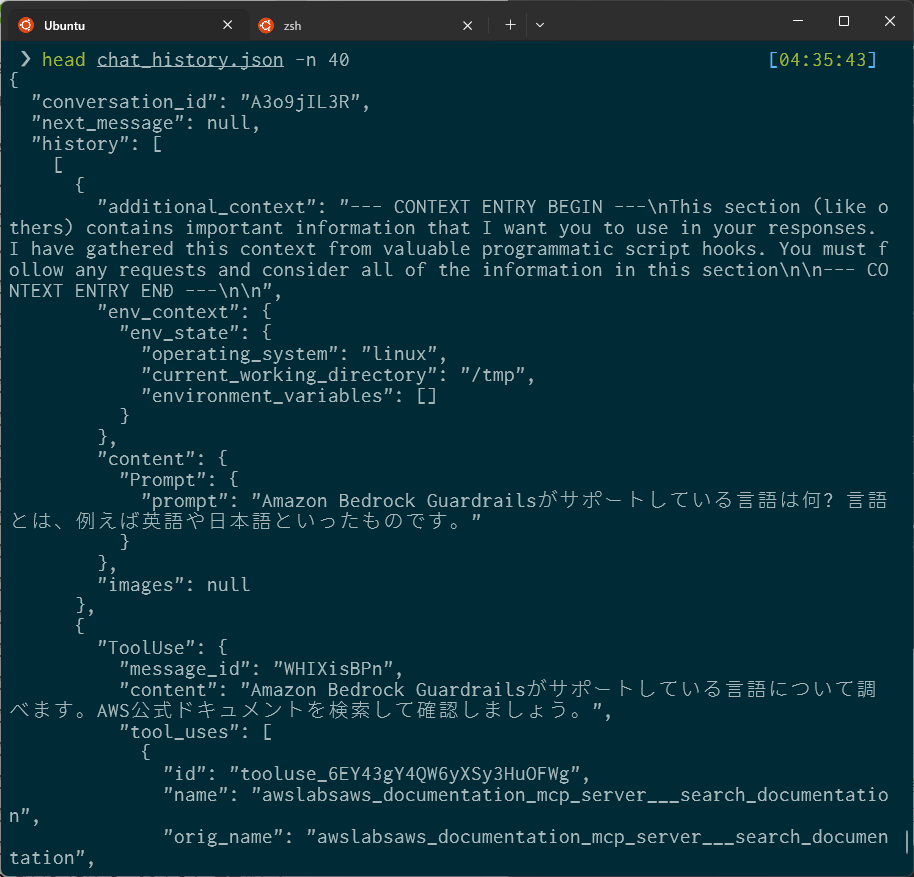Screen dimensions: 914x877
Task: Click the "env_context" key
Action: (168, 312)
